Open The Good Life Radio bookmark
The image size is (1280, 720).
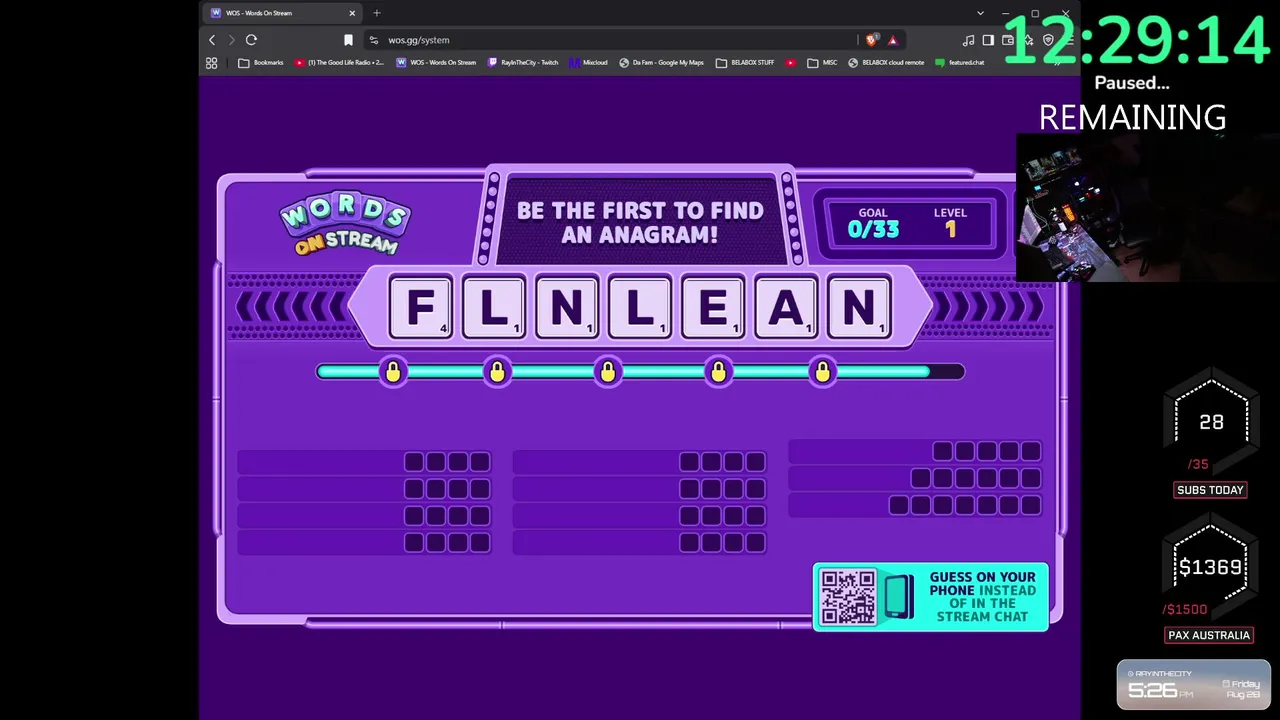pos(339,63)
